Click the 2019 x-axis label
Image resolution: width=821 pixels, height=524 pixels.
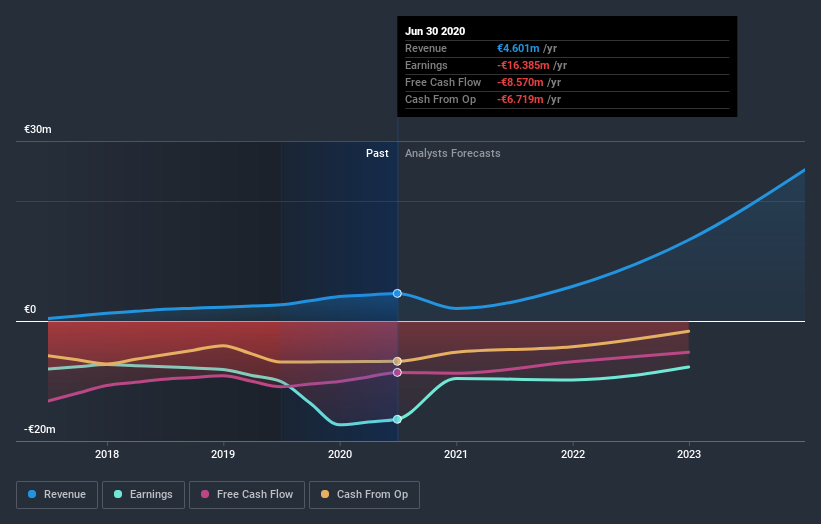click(223, 454)
